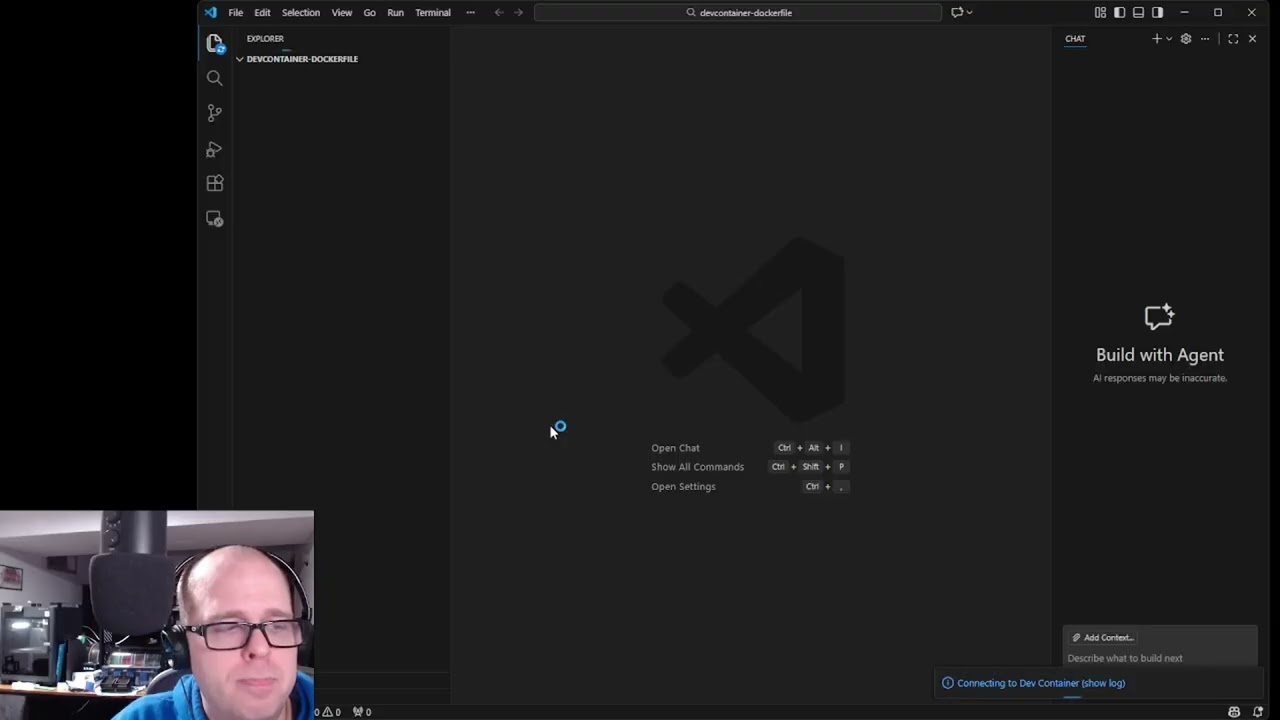Open the Terminal menu
The height and width of the screenshot is (720, 1280).
pos(433,12)
